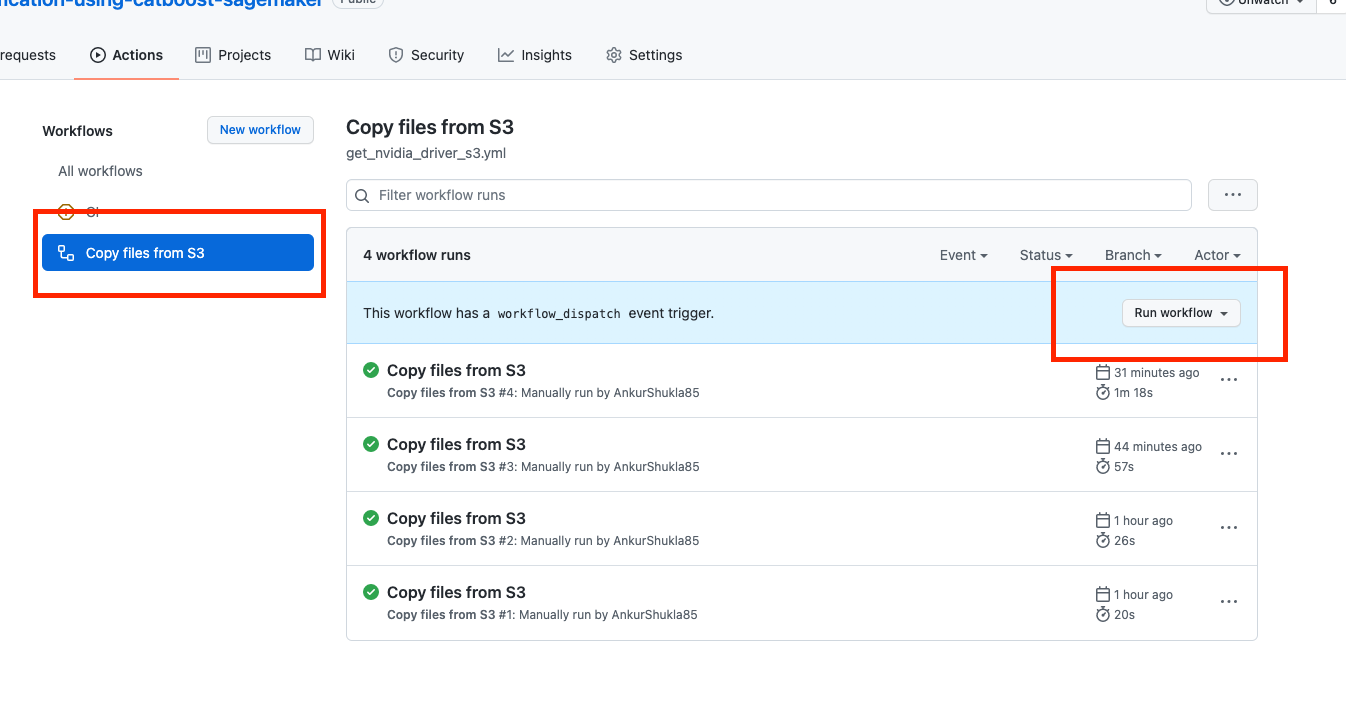Open the Event filter dropdown
1346x703 pixels.
(x=963, y=255)
